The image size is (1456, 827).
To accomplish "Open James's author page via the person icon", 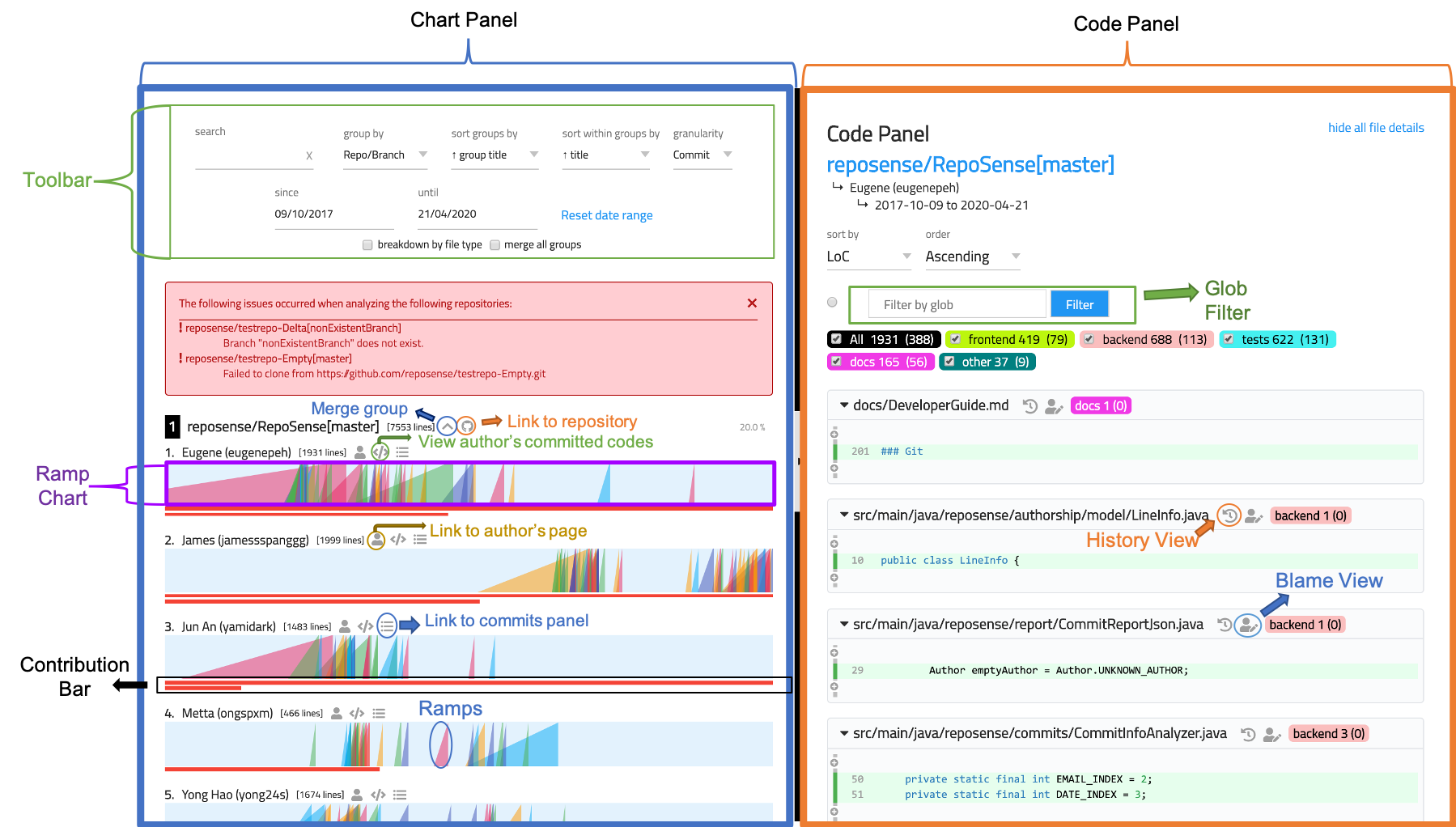I will (376, 540).
